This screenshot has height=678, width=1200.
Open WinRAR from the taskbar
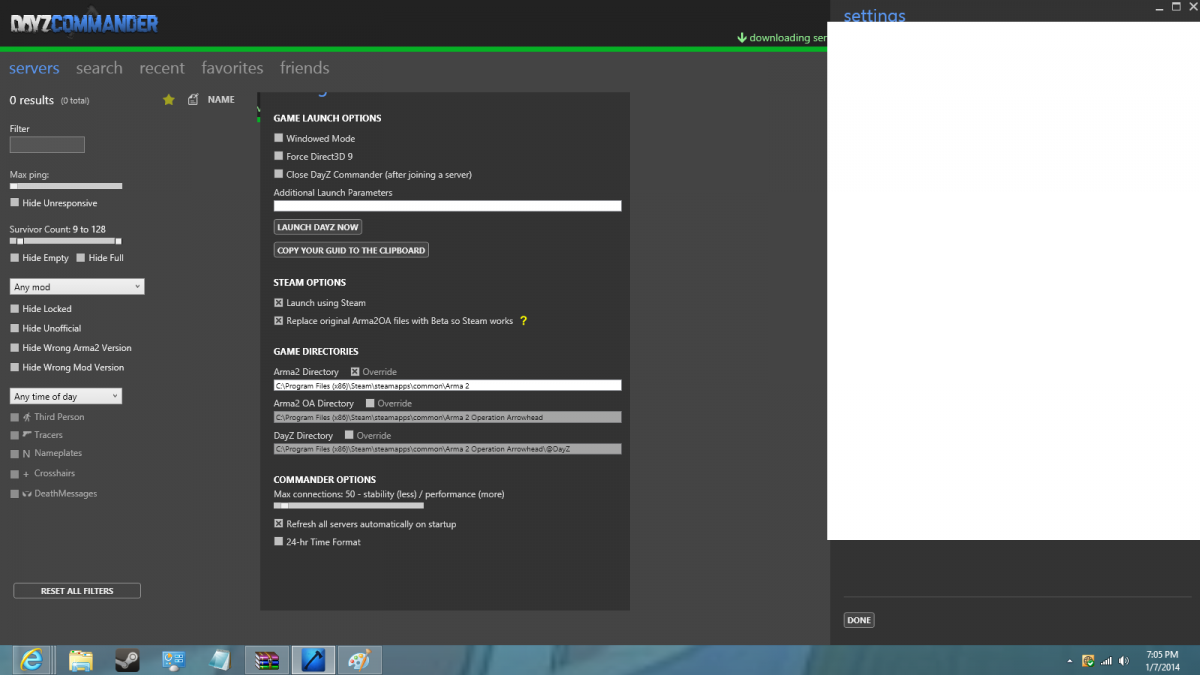tap(267, 660)
